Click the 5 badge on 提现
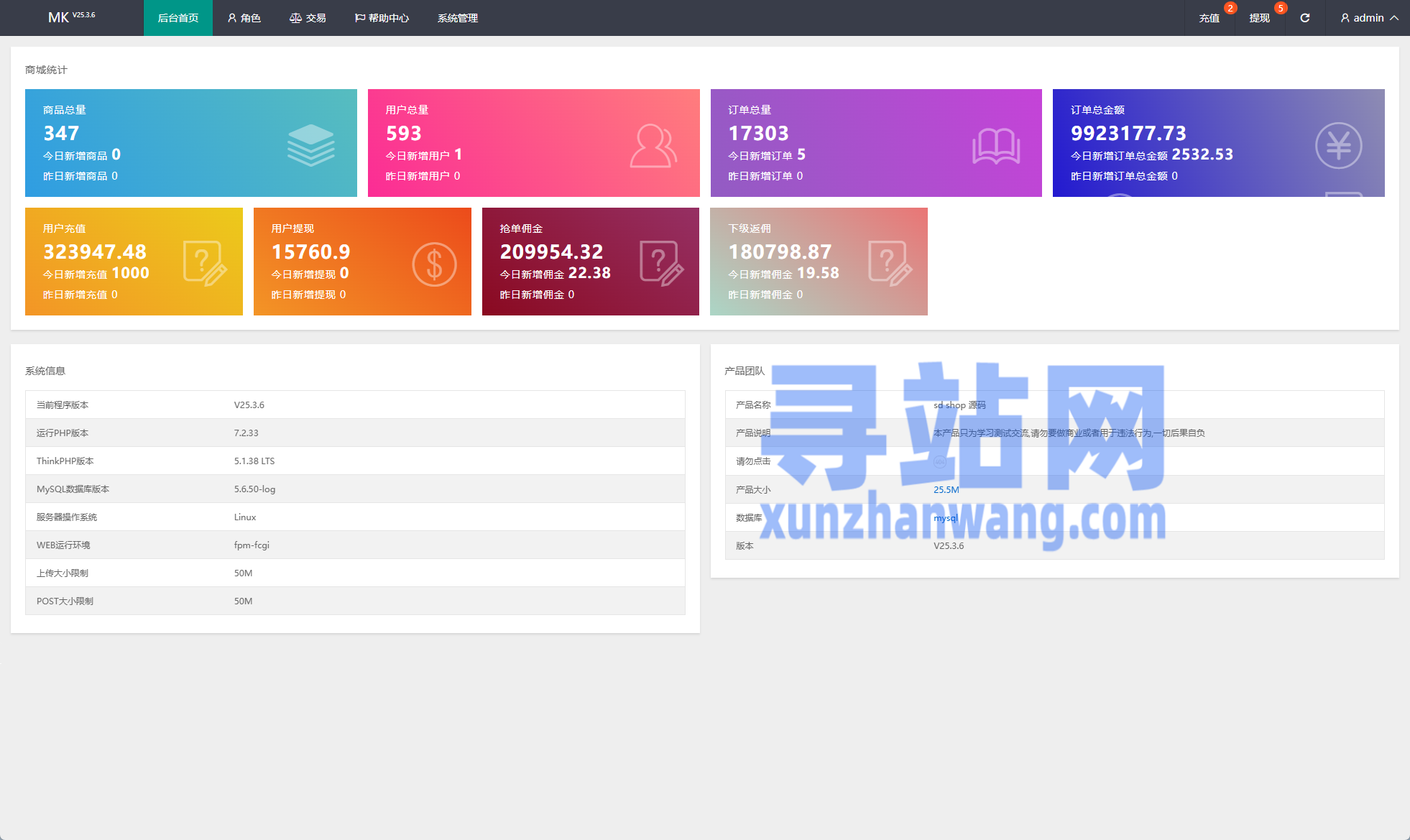 point(1281,8)
